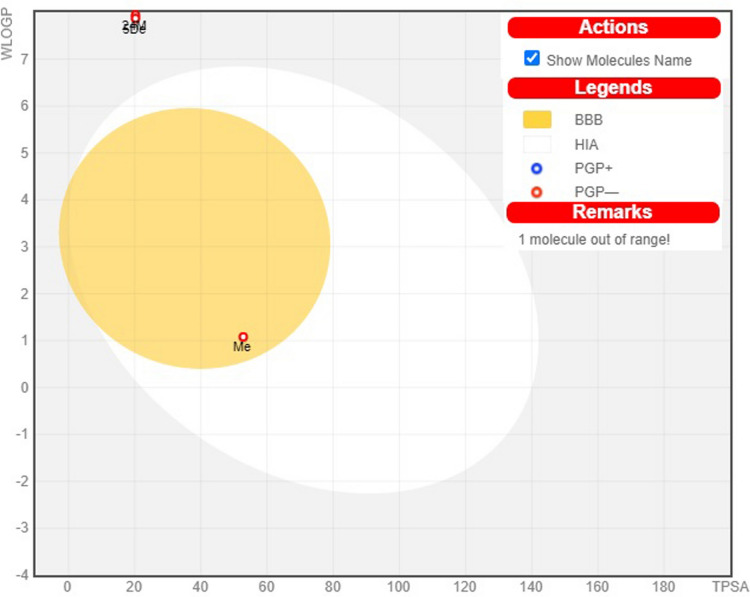Click the '1 molecule out of range!' remark

click(x=594, y=239)
